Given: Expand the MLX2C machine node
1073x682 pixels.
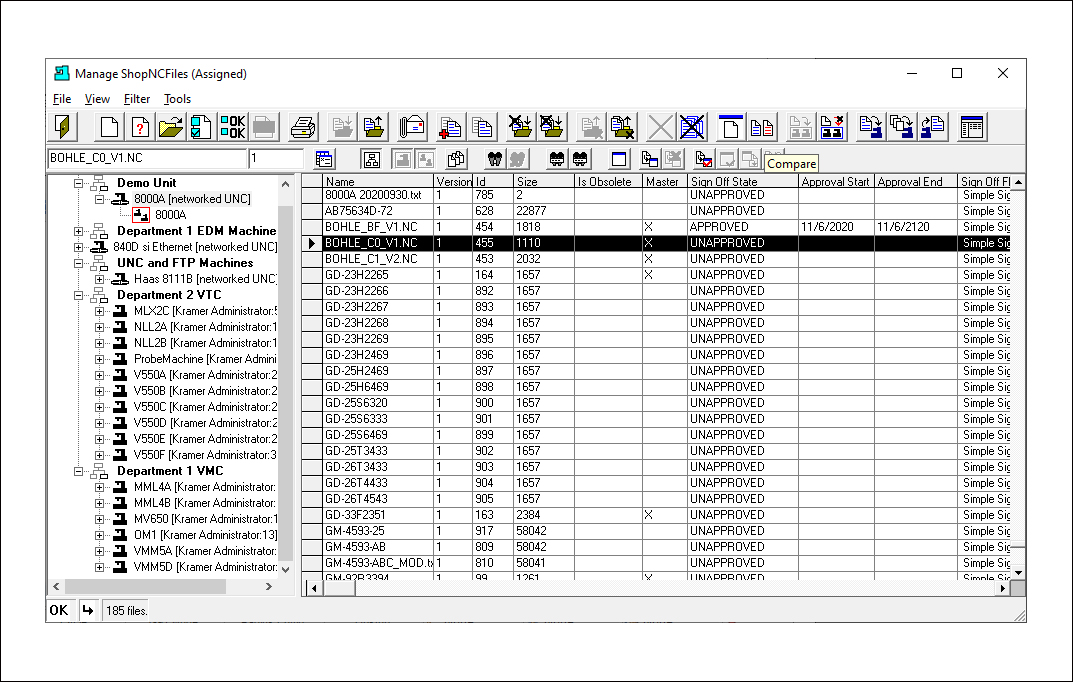Looking at the screenshot, I should [99, 311].
